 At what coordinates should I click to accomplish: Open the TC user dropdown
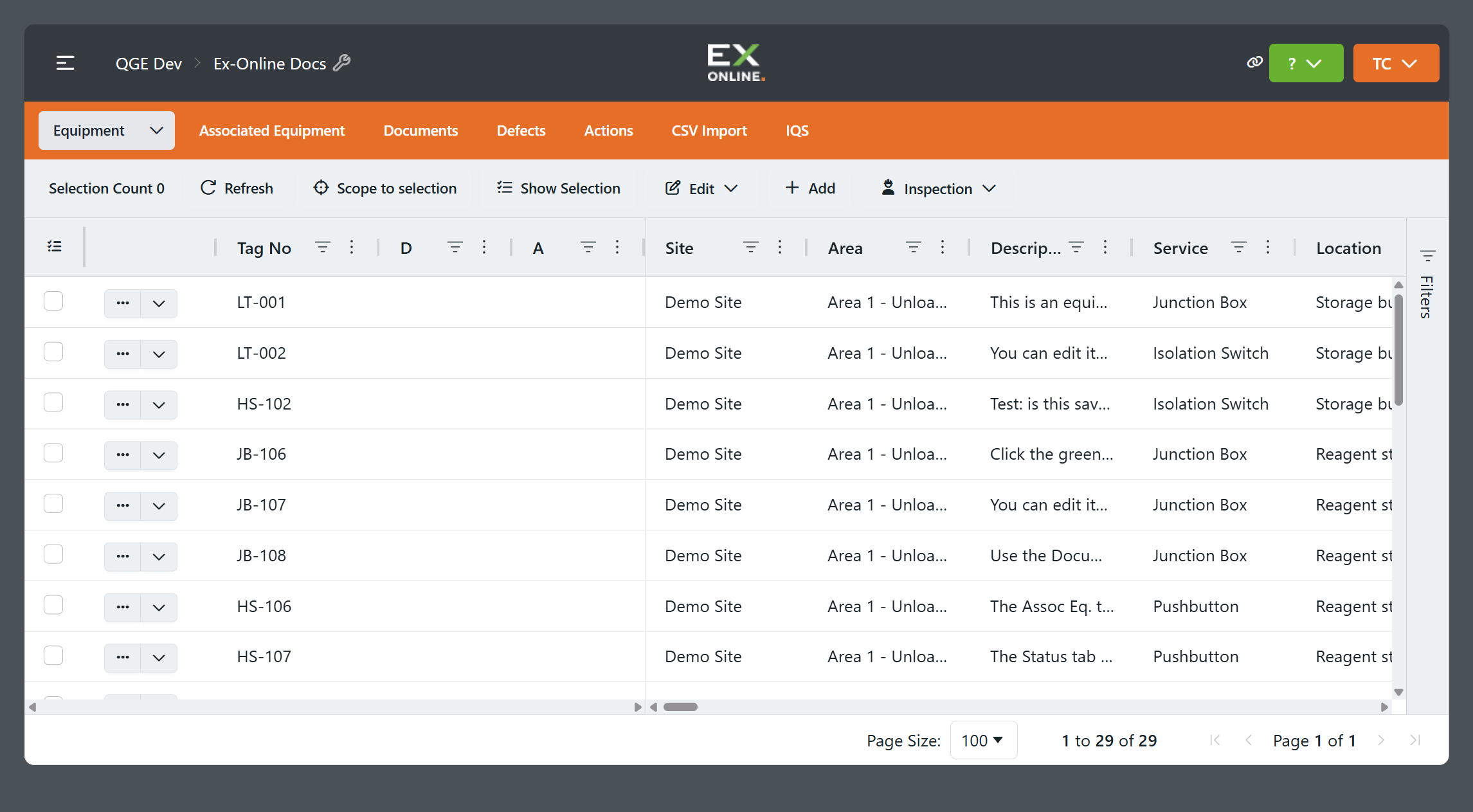tap(1396, 63)
